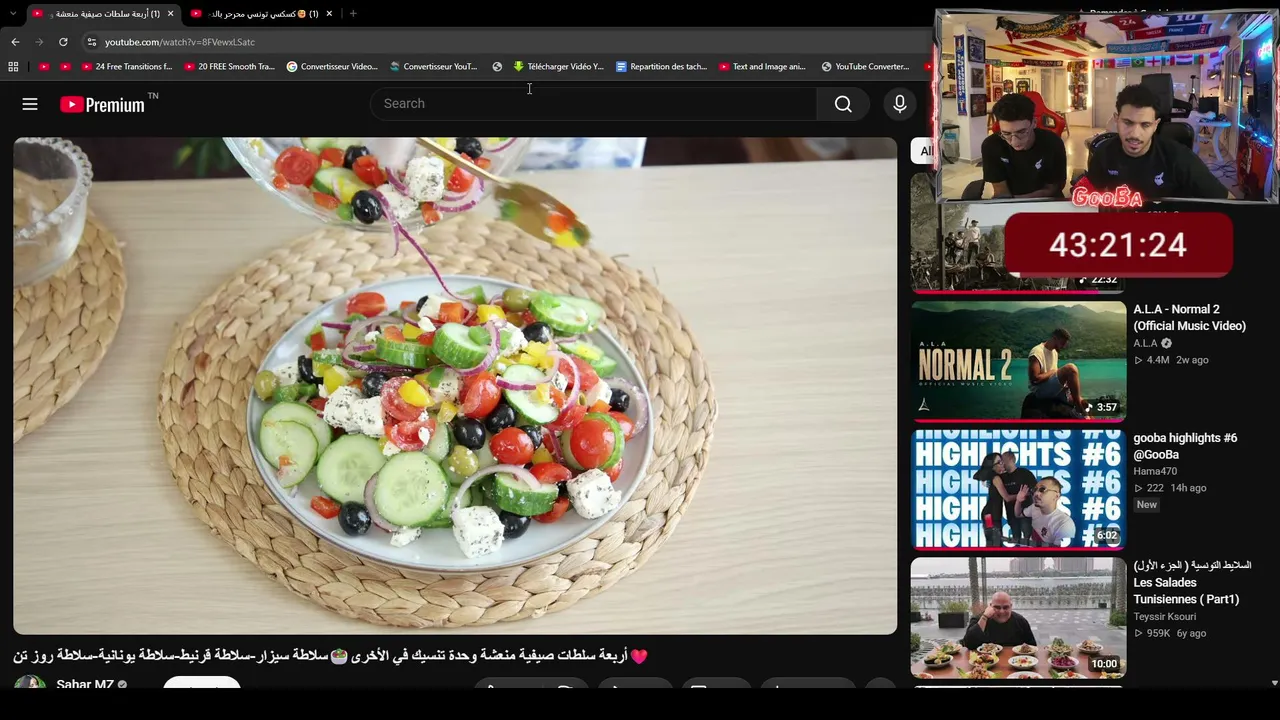Visit the Hama470 channel name
Viewport: 1280px width, 720px height.
(1155, 471)
